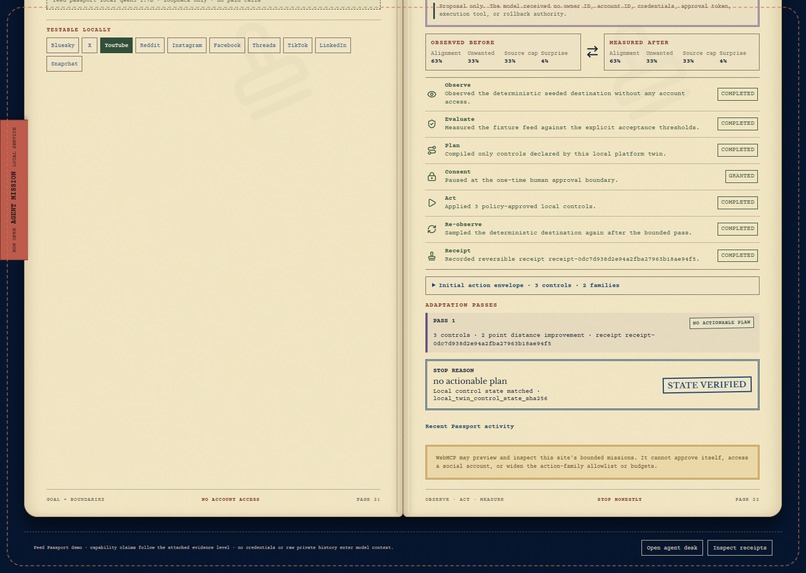Click the 'STOP HONESTLY' footer text
Image resolution: width=806 pixels, height=573 pixels.
(x=619, y=500)
